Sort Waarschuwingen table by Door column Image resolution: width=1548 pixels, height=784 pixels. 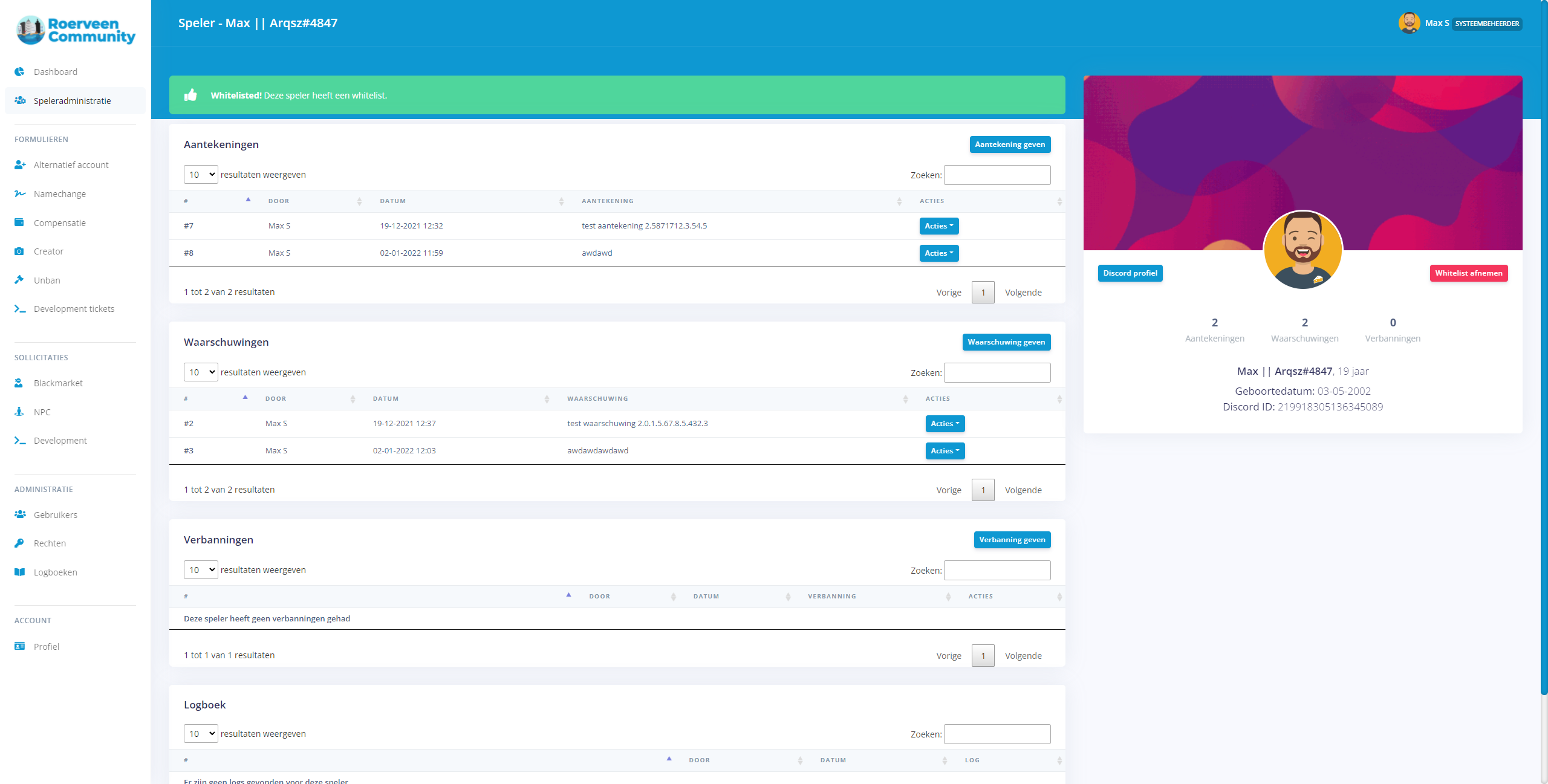pyautogui.click(x=276, y=399)
